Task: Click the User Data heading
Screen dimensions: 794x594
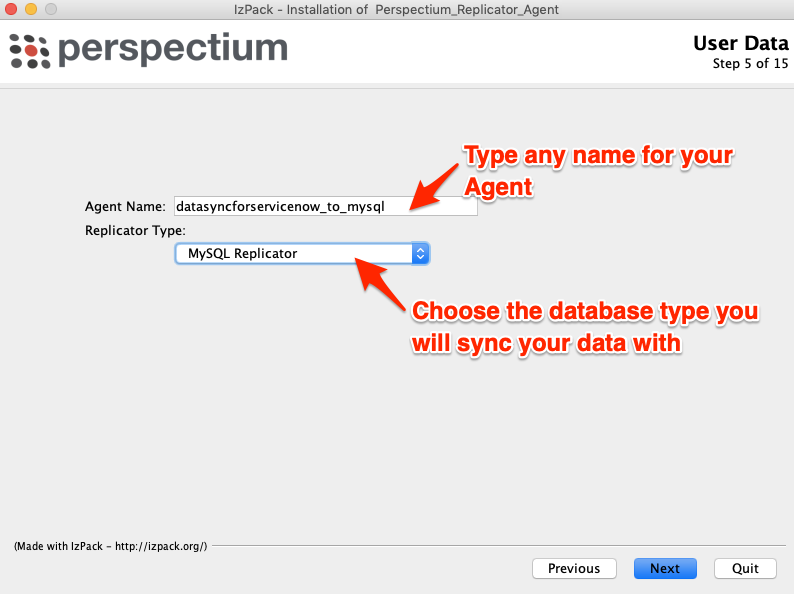Action: [741, 44]
